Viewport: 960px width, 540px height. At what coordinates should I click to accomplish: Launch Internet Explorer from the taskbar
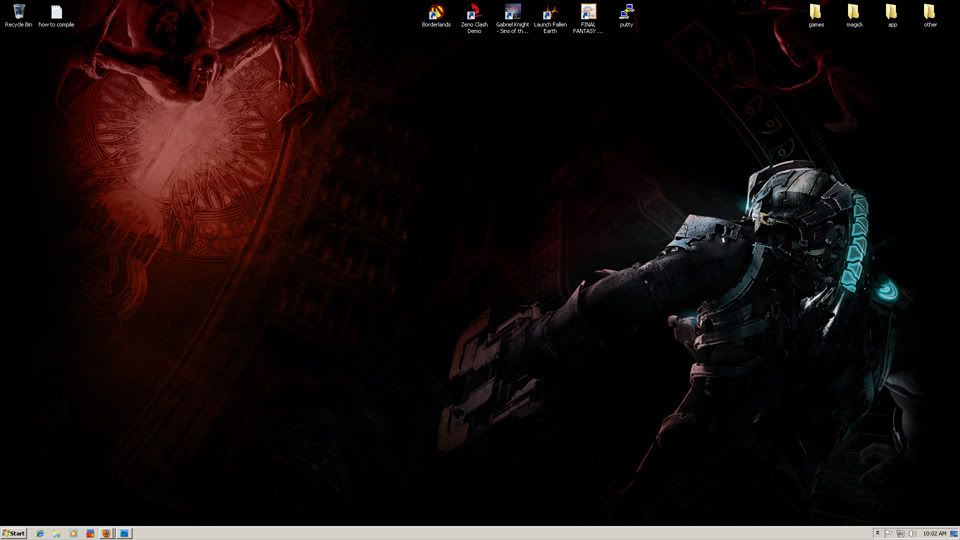[40, 534]
